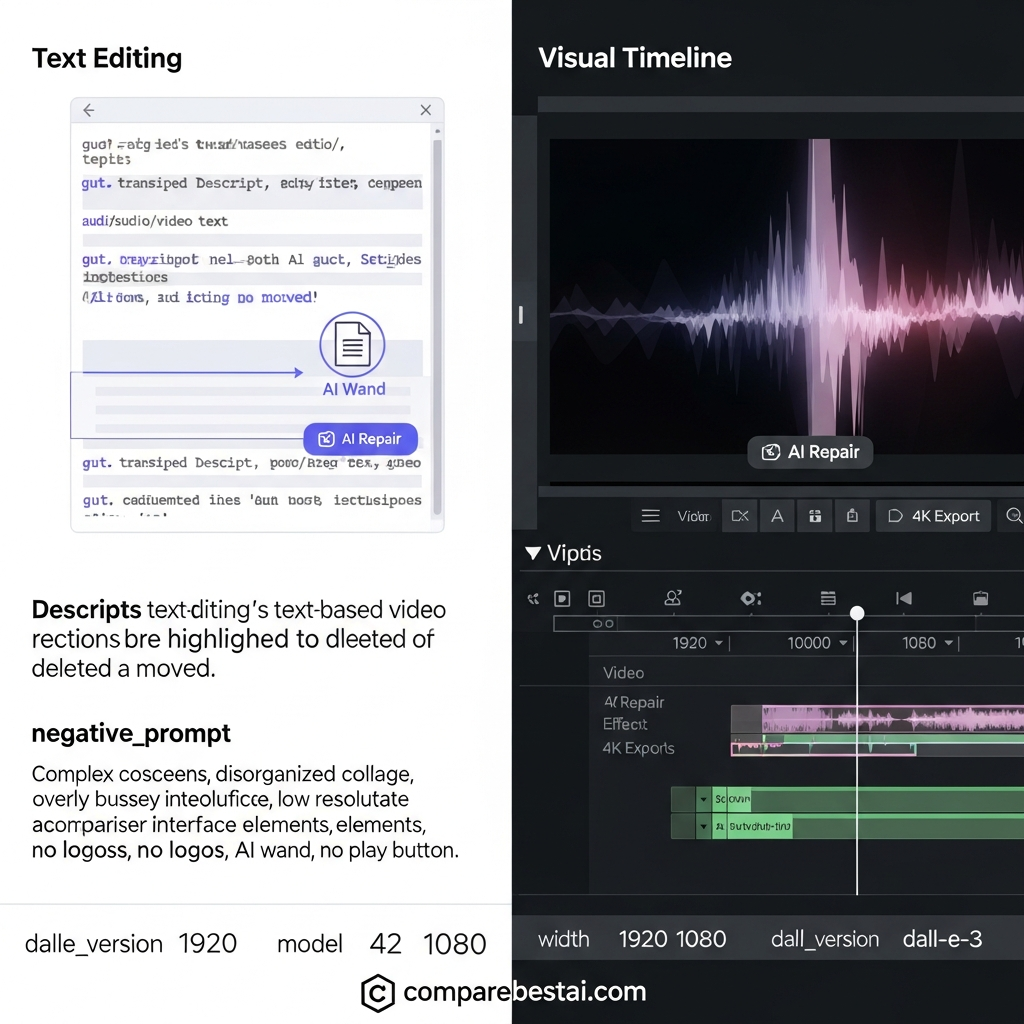Expand the first green track arrow

coord(703,799)
